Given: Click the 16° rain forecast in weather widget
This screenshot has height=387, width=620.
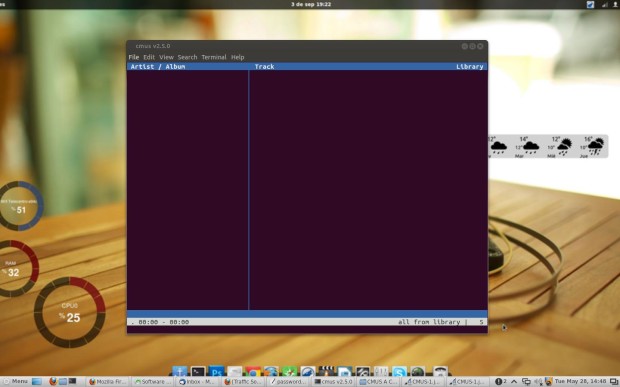Looking at the screenshot, I should pyautogui.click(x=593, y=147).
